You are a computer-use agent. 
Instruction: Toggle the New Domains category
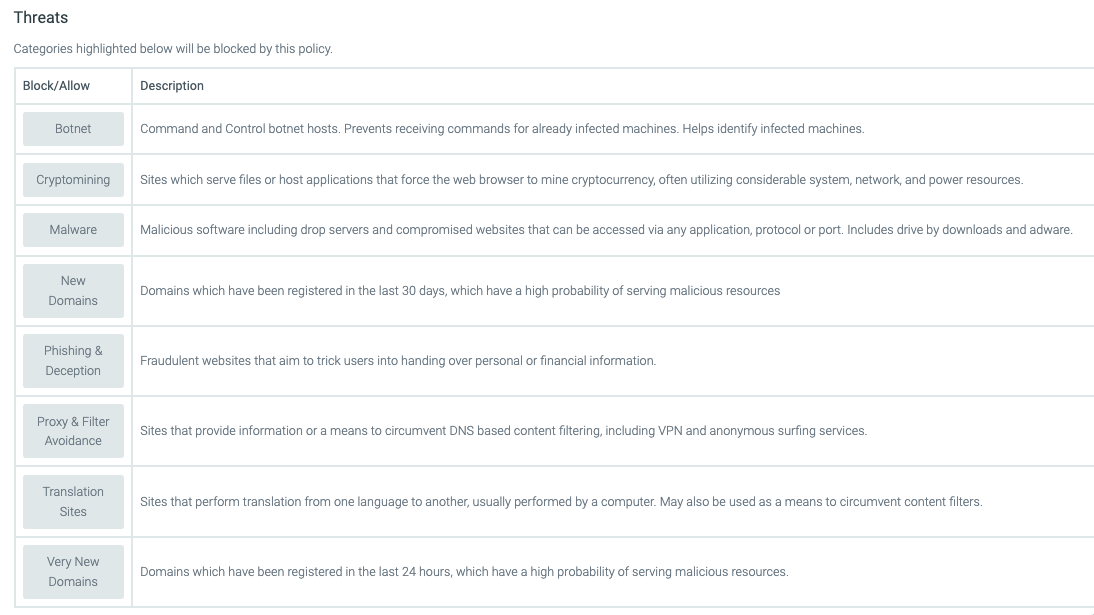click(x=73, y=291)
